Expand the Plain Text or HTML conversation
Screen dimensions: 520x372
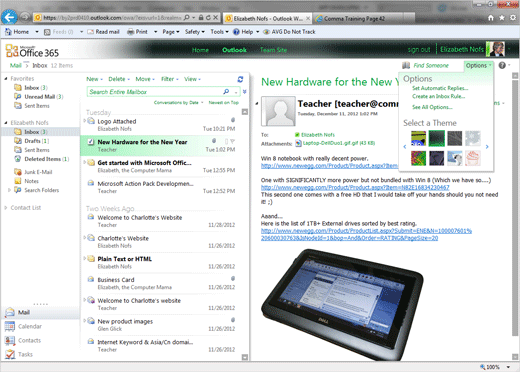pos(84,258)
